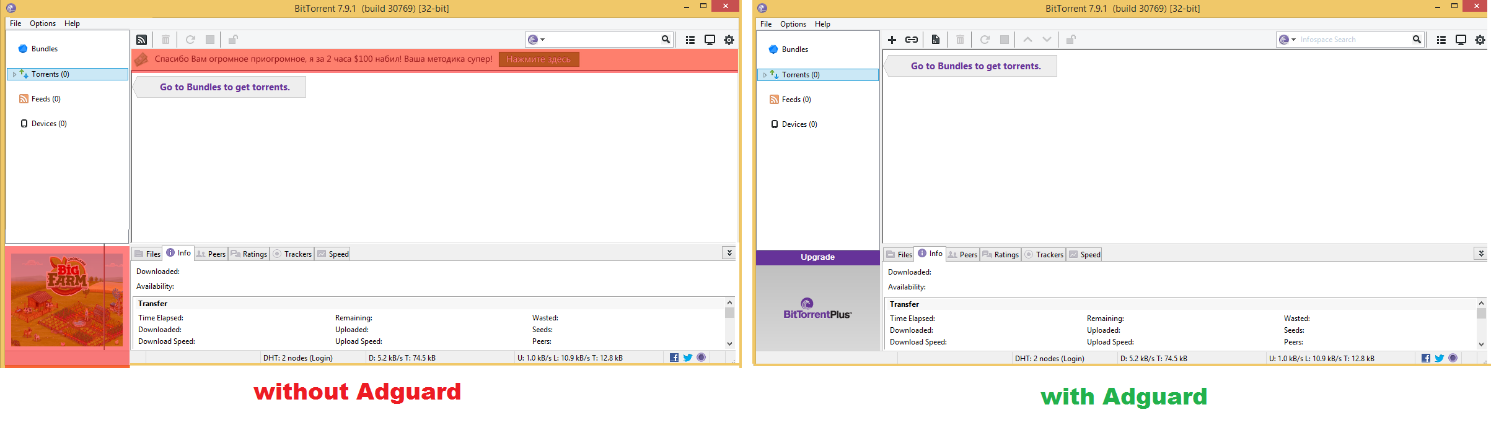Click the stop square icon in without-Adguard toolbar
The width and height of the screenshot is (1491, 428).
coord(210,40)
